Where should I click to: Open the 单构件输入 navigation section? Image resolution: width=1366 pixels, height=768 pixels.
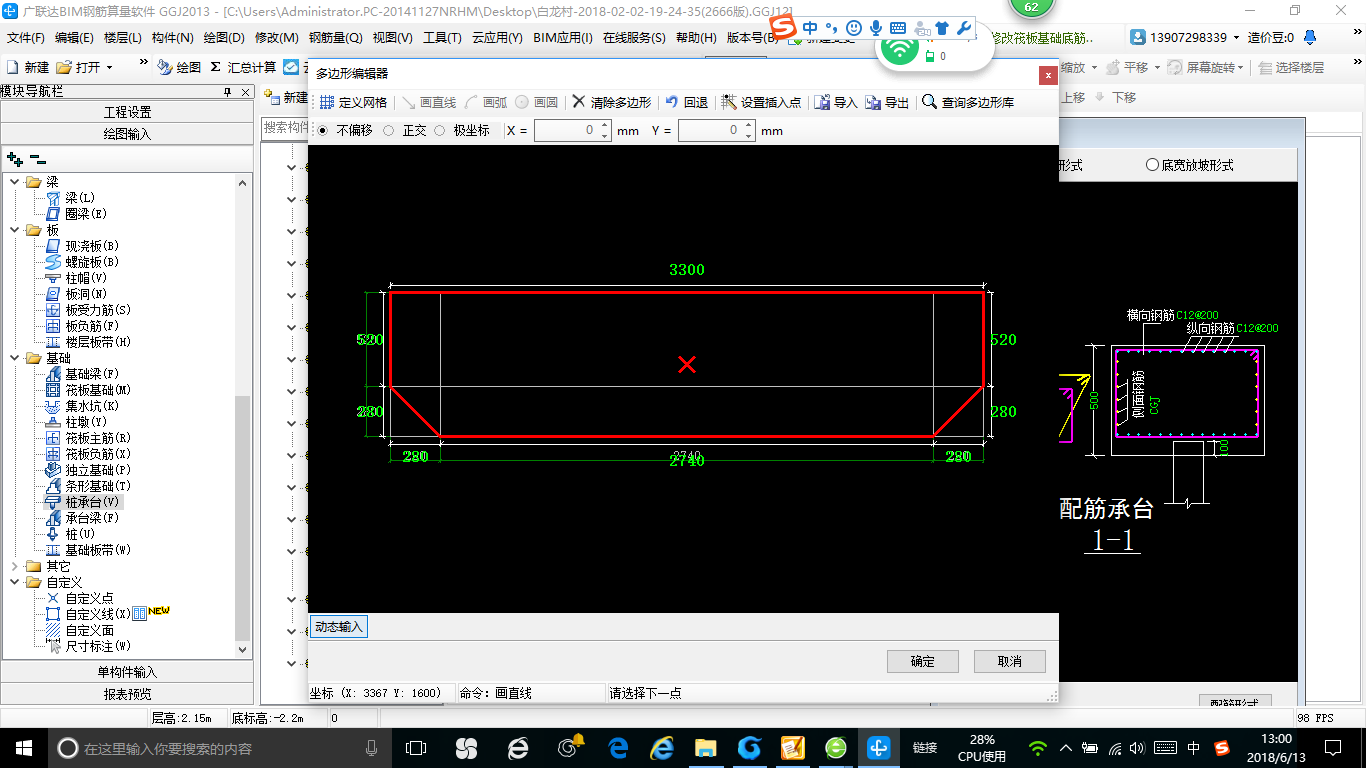pos(127,672)
